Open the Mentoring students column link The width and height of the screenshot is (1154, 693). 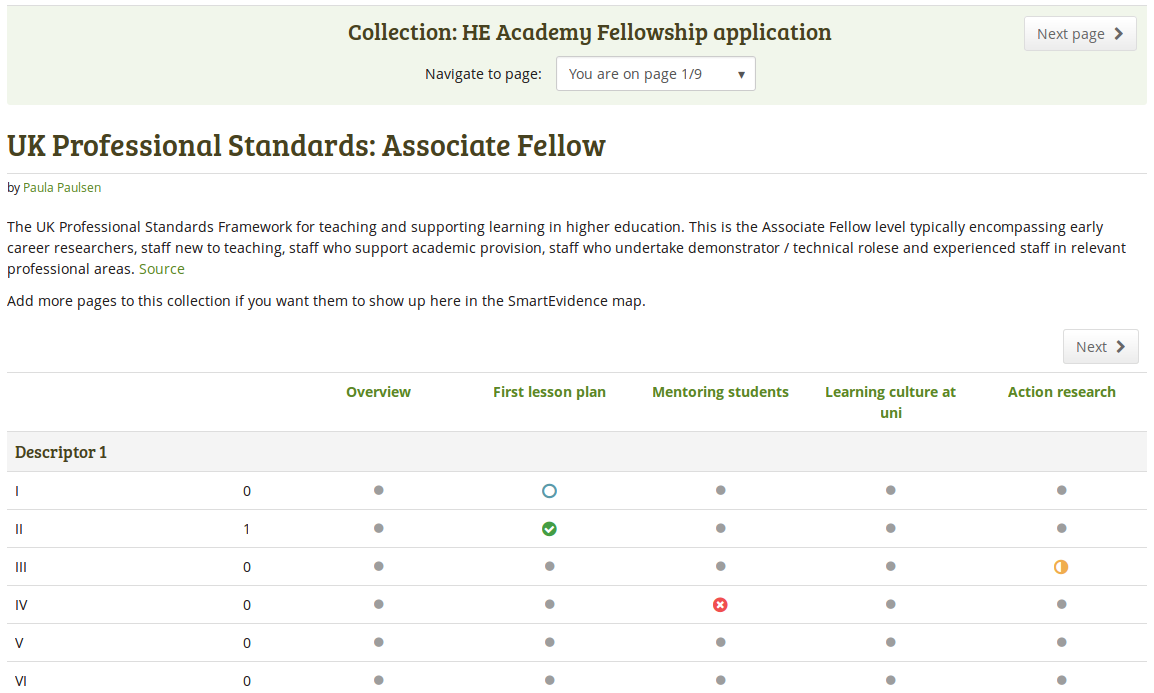pos(721,392)
